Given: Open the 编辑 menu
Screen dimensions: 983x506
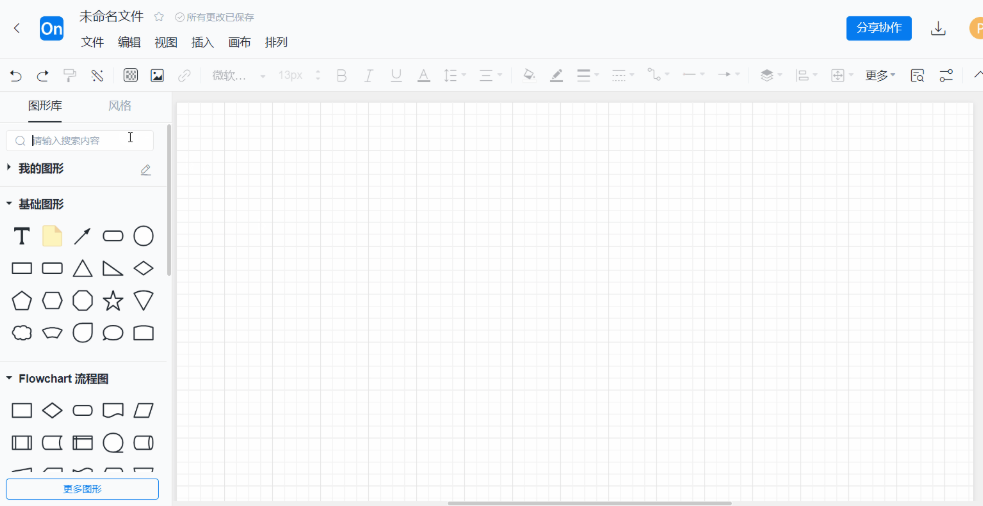Looking at the screenshot, I should [130, 43].
